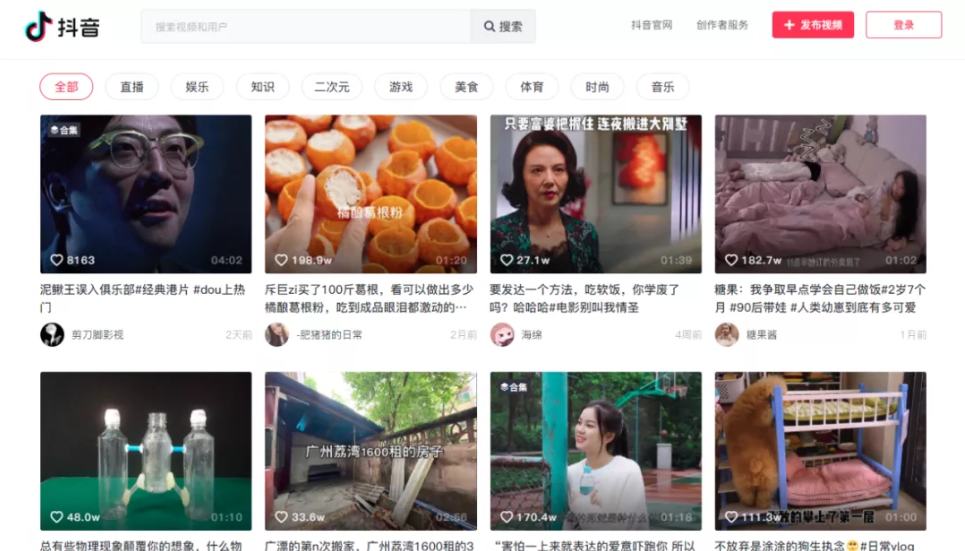Open the dog on bunk bed thumbnail
This screenshot has width=965, height=551.
tap(820, 451)
